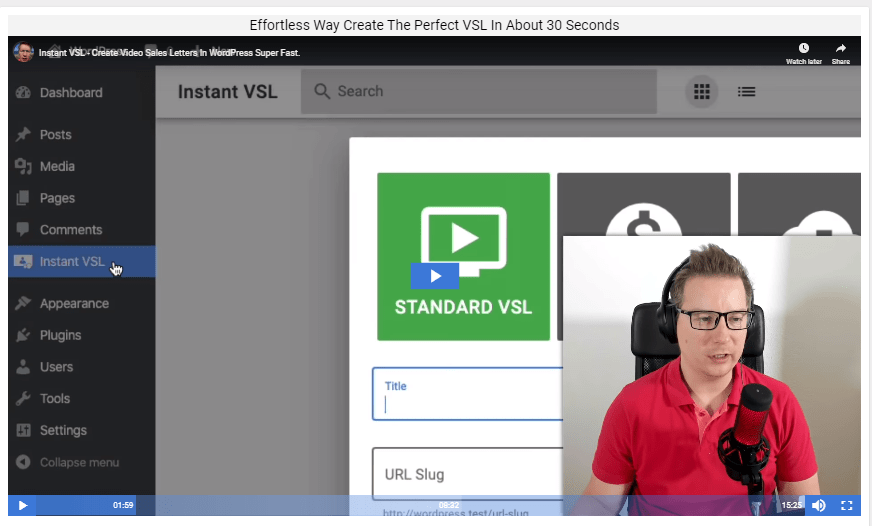Mute the video with the speaker icon
Viewport: 872px width, 526px height.
819,505
